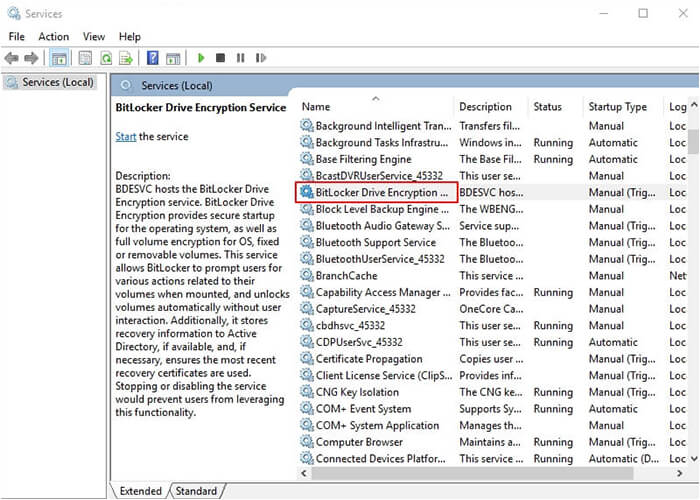Sort by the Startup Type column header

[x=623, y=107]
